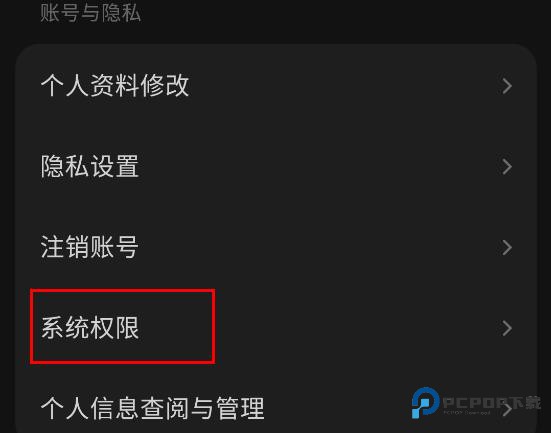Click the chevron for 注销账号
551x433 pixels.
pyautogui.click(x=506, y=247)
